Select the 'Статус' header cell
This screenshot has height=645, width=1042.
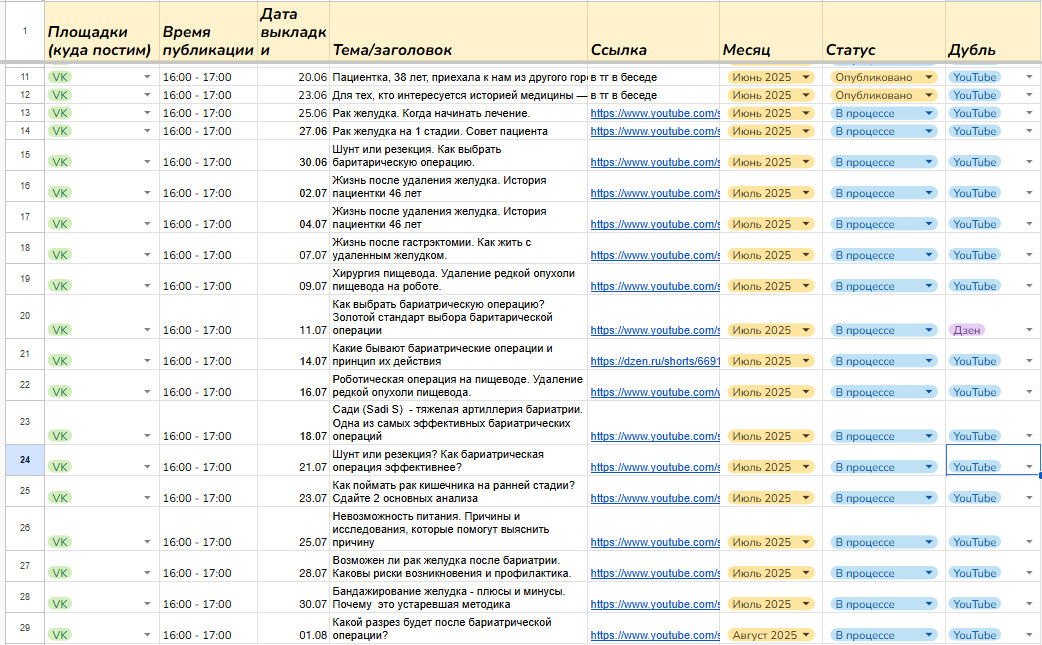point(850,50)
